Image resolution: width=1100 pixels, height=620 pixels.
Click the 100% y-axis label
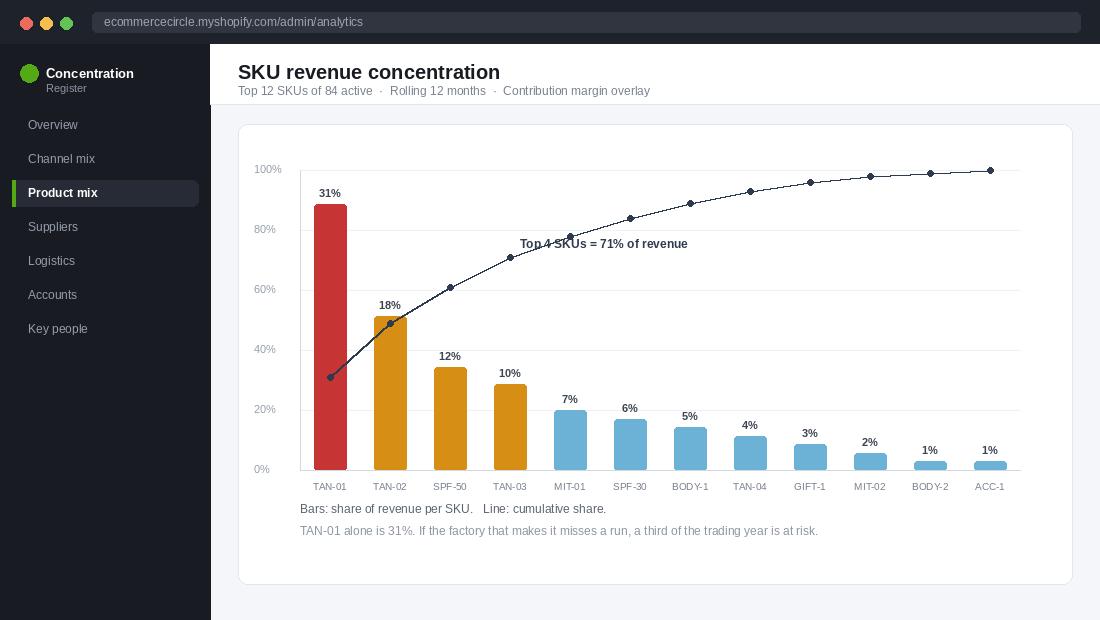pos(268,170)
